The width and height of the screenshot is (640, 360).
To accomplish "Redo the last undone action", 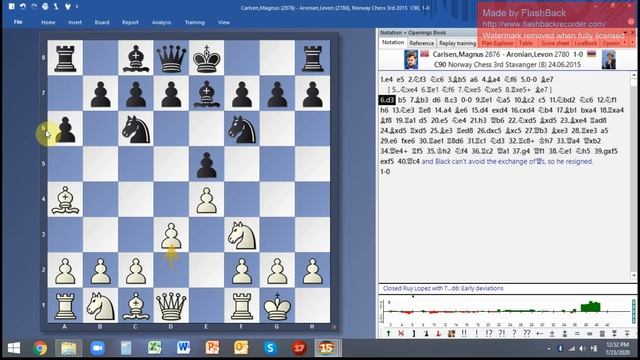I will click(x=34, y=6).
